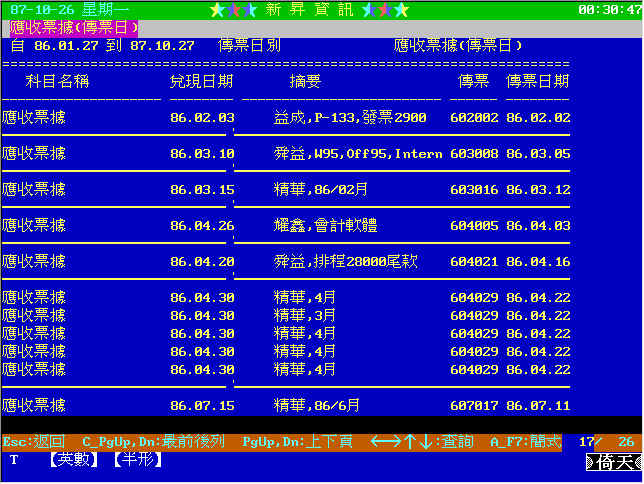Viewport: 644px width, 484px height.
Task: Select cash date 86.04.26
Action: coord(202,226)
